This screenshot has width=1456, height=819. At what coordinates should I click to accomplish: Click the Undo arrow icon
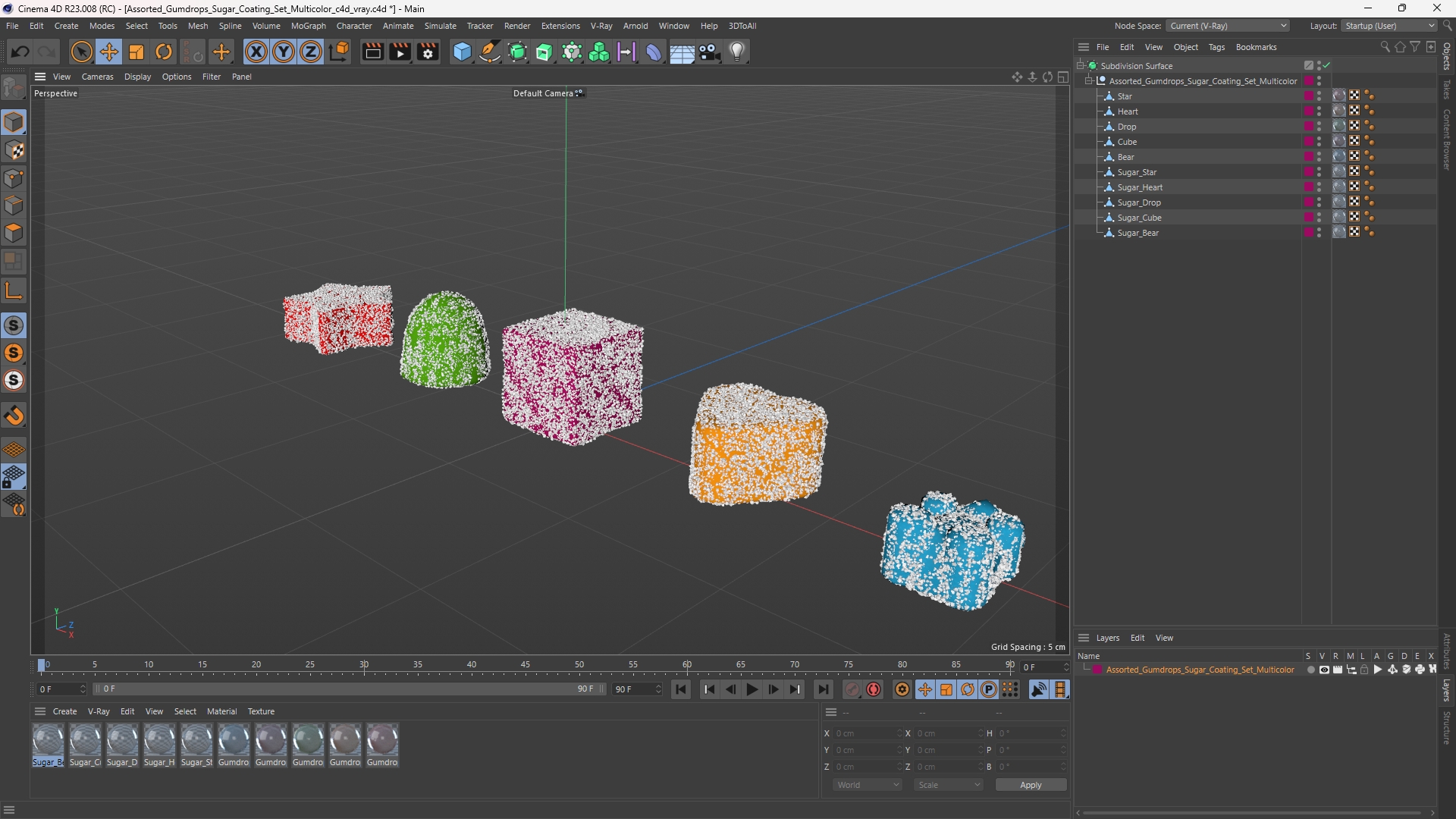coord(20,52)
